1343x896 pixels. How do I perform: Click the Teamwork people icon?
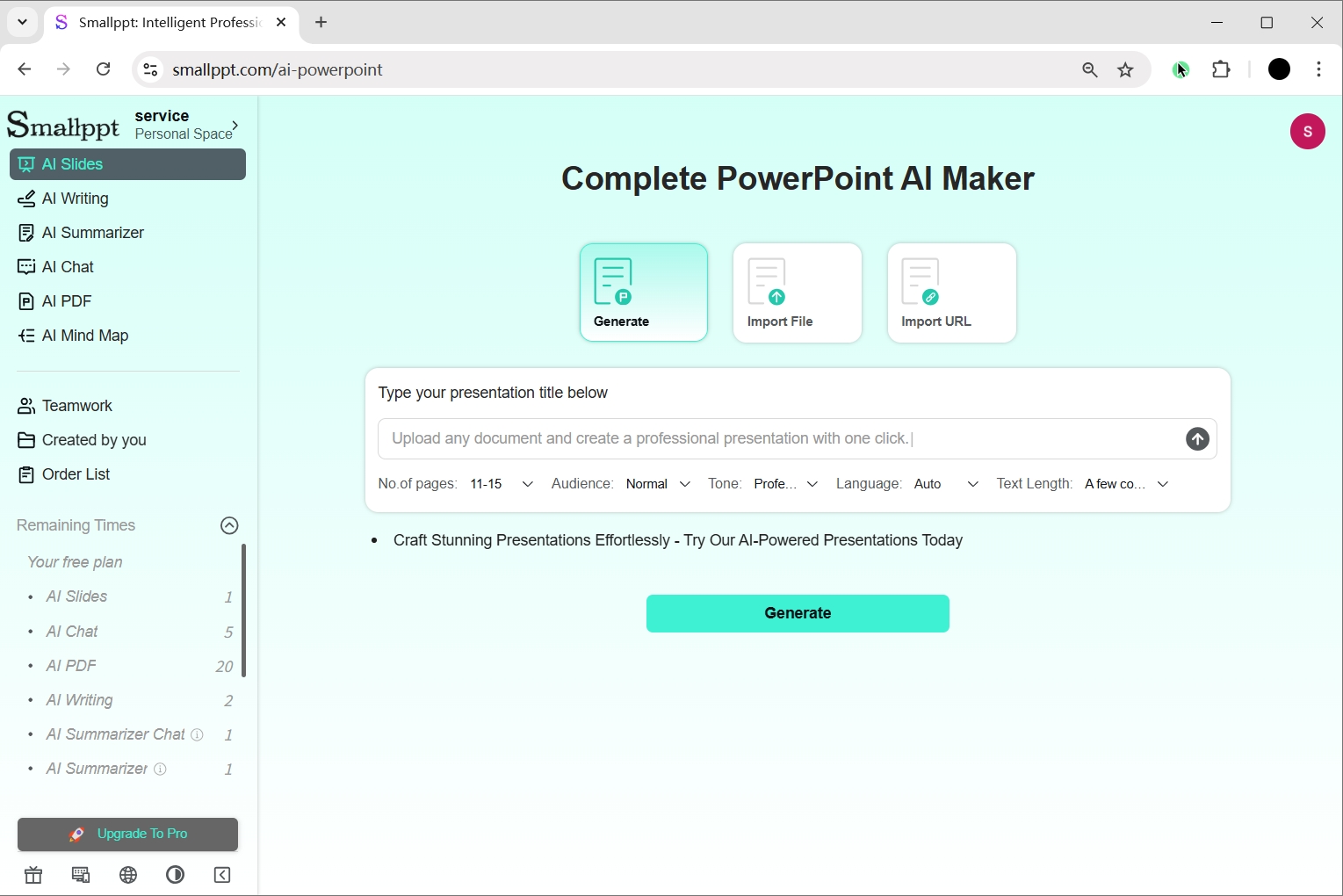click(x=26, y=406)
